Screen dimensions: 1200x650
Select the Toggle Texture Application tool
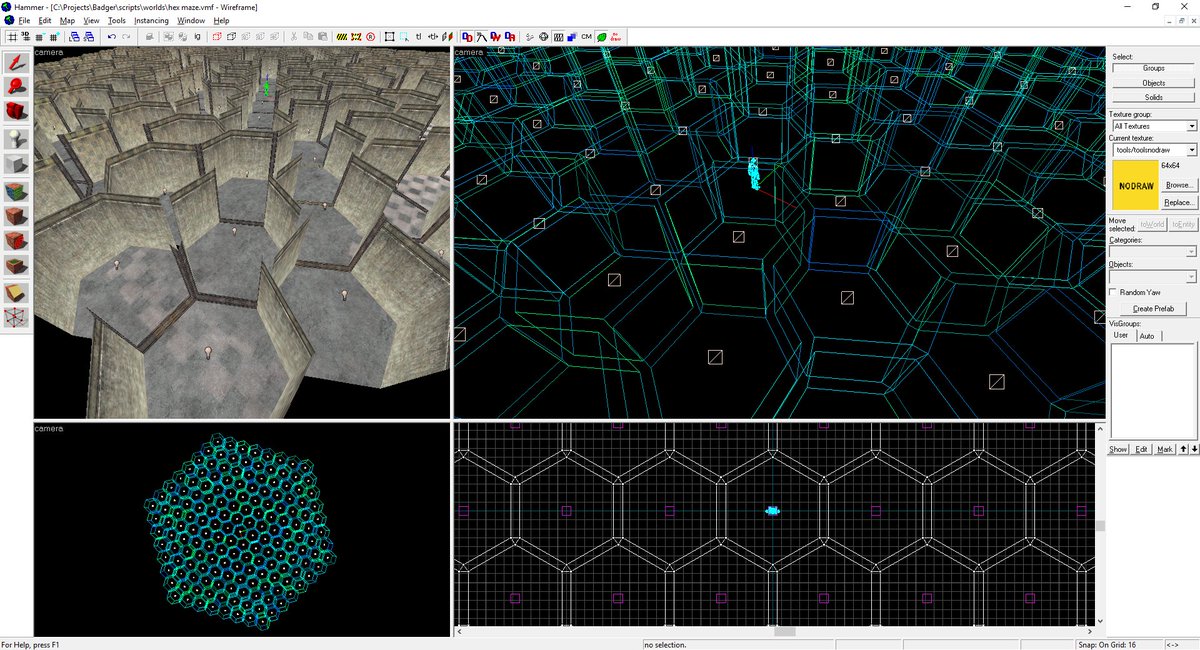15,190
